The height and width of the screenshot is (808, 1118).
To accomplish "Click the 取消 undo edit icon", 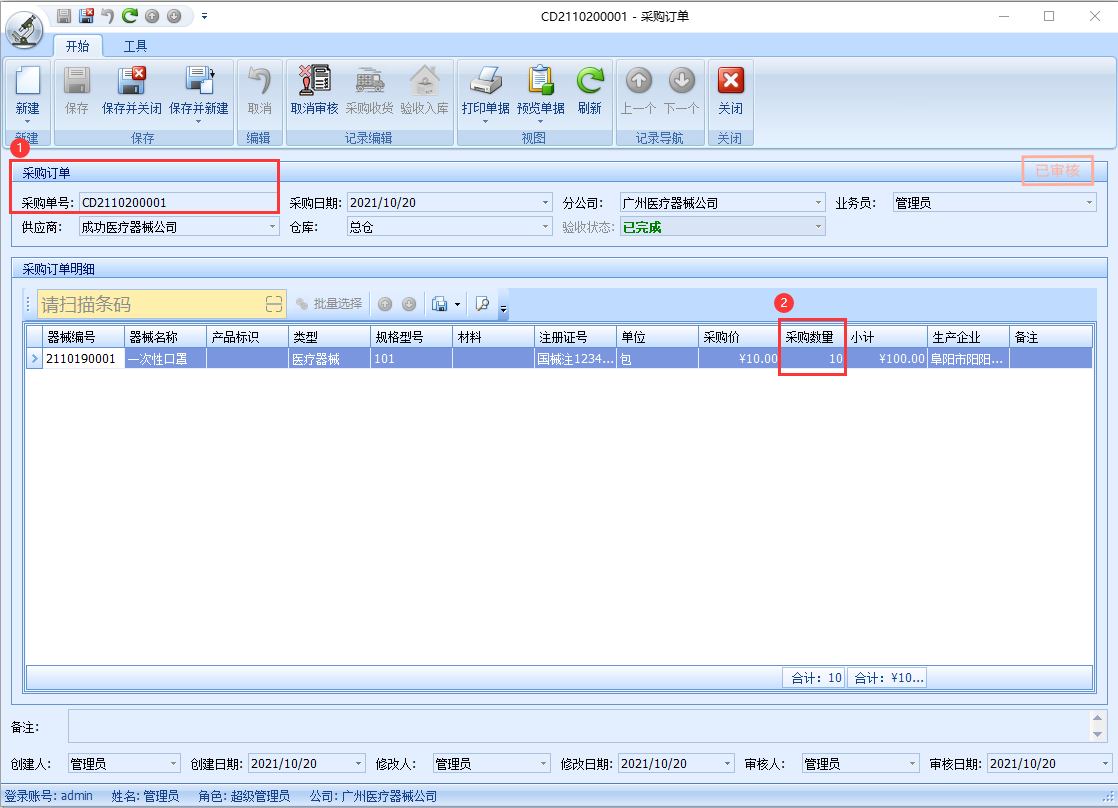I will 260,81.
